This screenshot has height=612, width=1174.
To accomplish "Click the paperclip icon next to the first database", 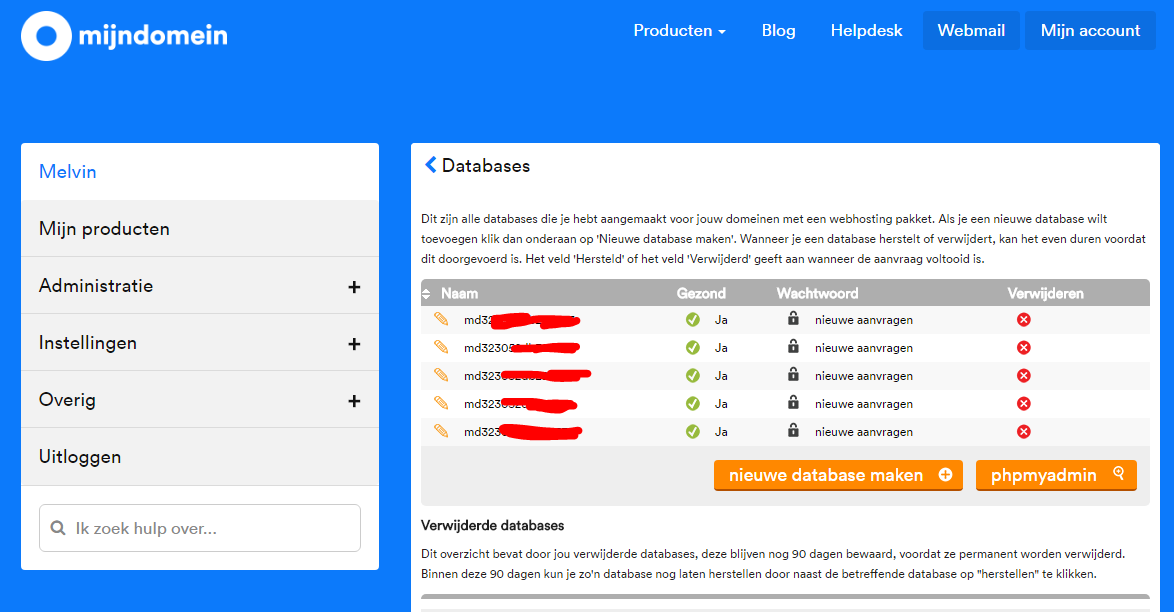I will click(442, 320).
